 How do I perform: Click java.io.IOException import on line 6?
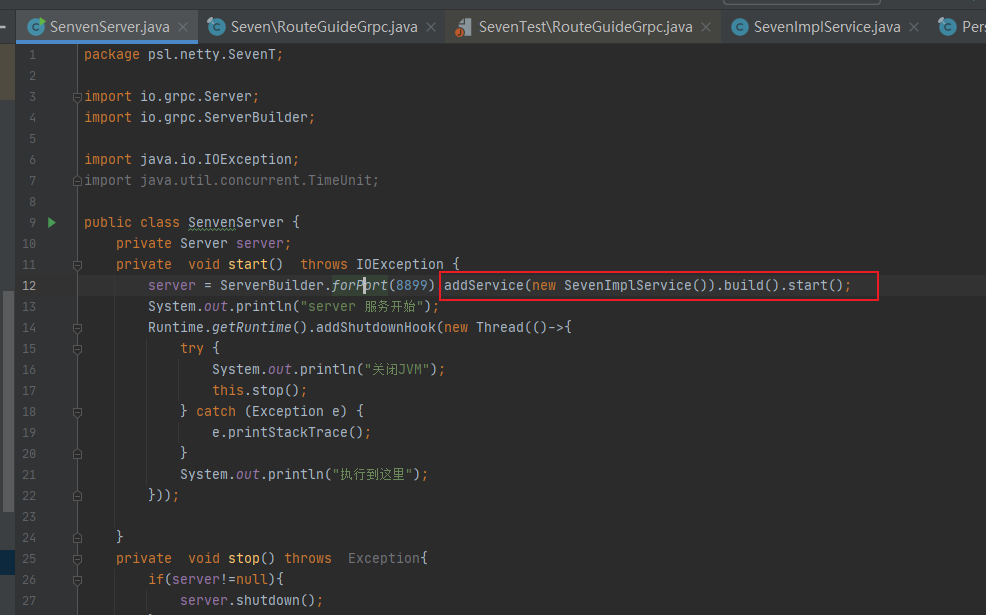click(216, 159)
